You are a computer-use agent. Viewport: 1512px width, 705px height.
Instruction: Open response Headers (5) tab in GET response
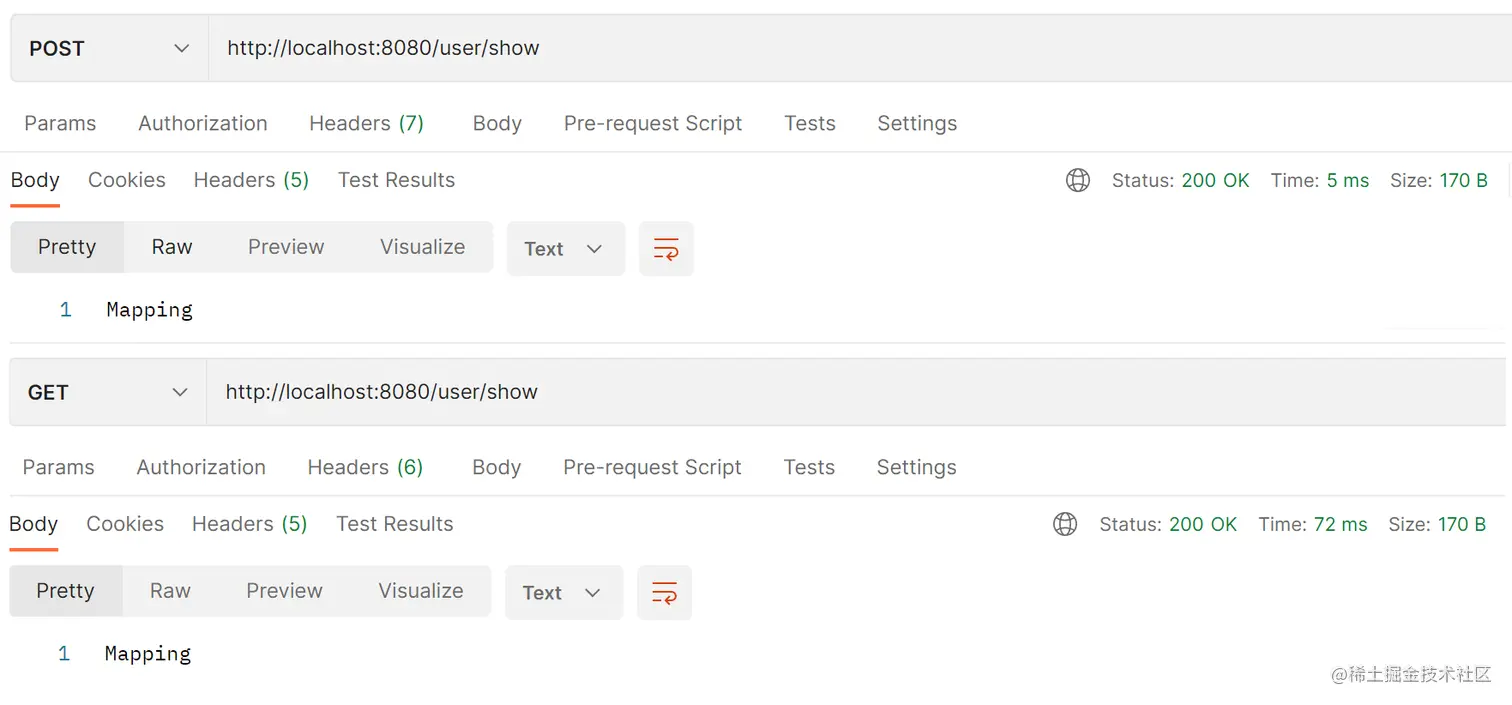tap(249, 524)
